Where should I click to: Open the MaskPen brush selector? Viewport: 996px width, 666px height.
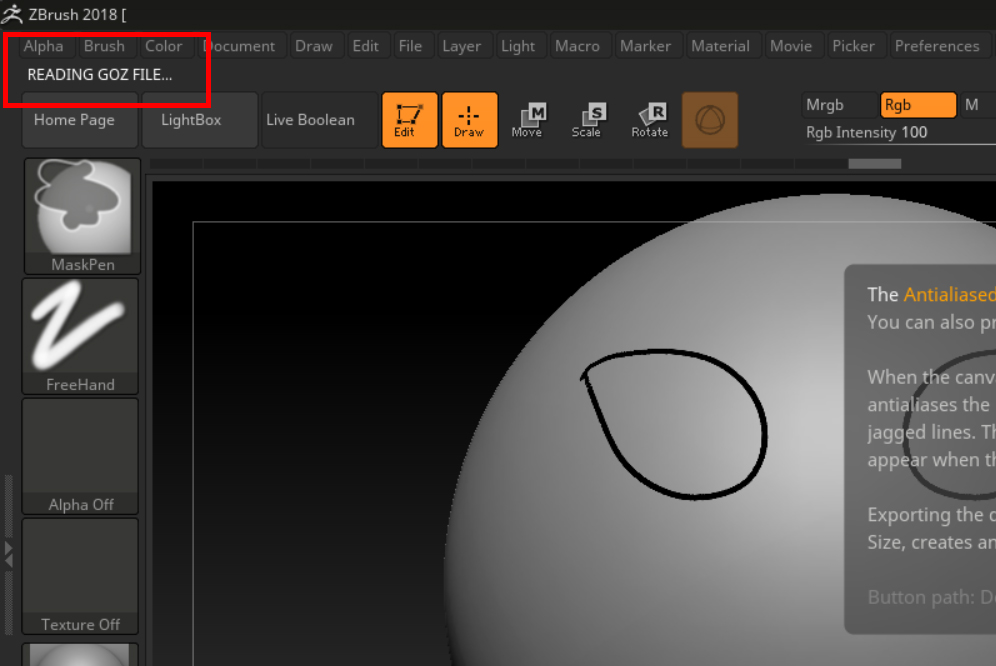click(82, 216)
